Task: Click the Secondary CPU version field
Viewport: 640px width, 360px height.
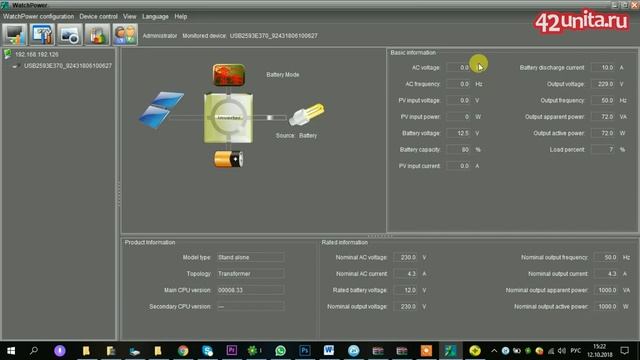Action: tap(250, 307)
